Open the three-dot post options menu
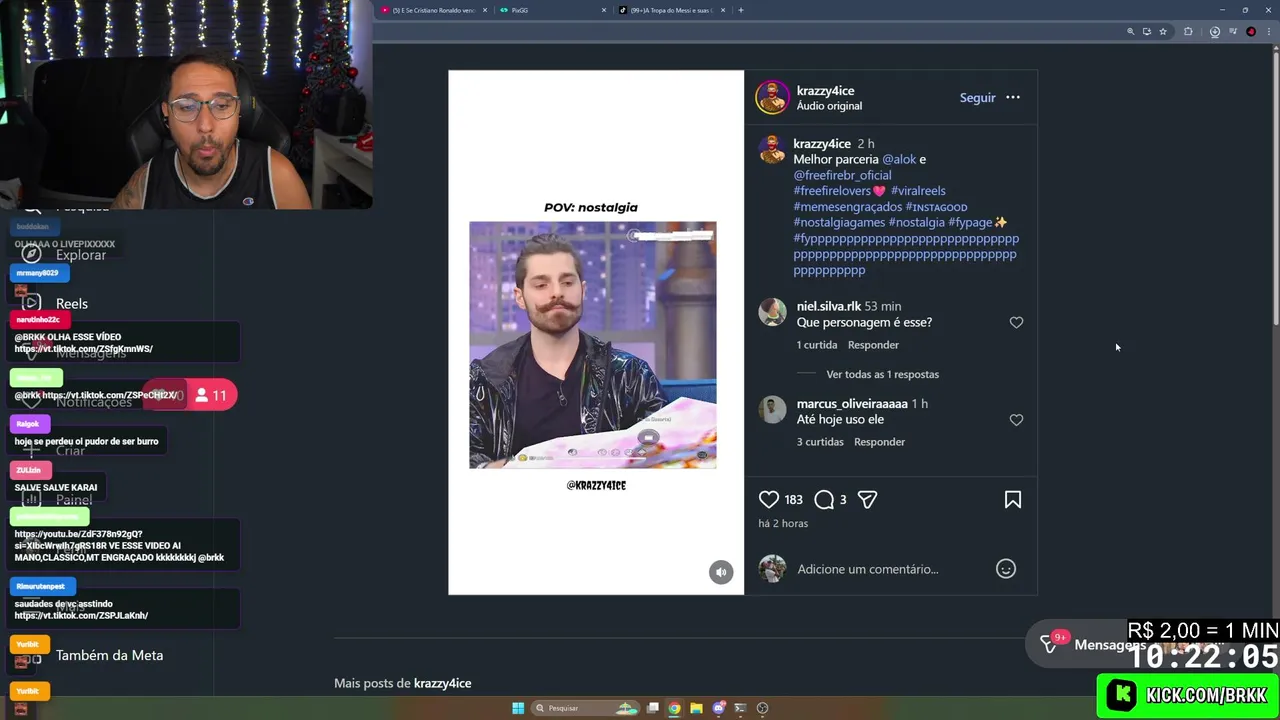1280x720 pixels. tap(1013, 97)
